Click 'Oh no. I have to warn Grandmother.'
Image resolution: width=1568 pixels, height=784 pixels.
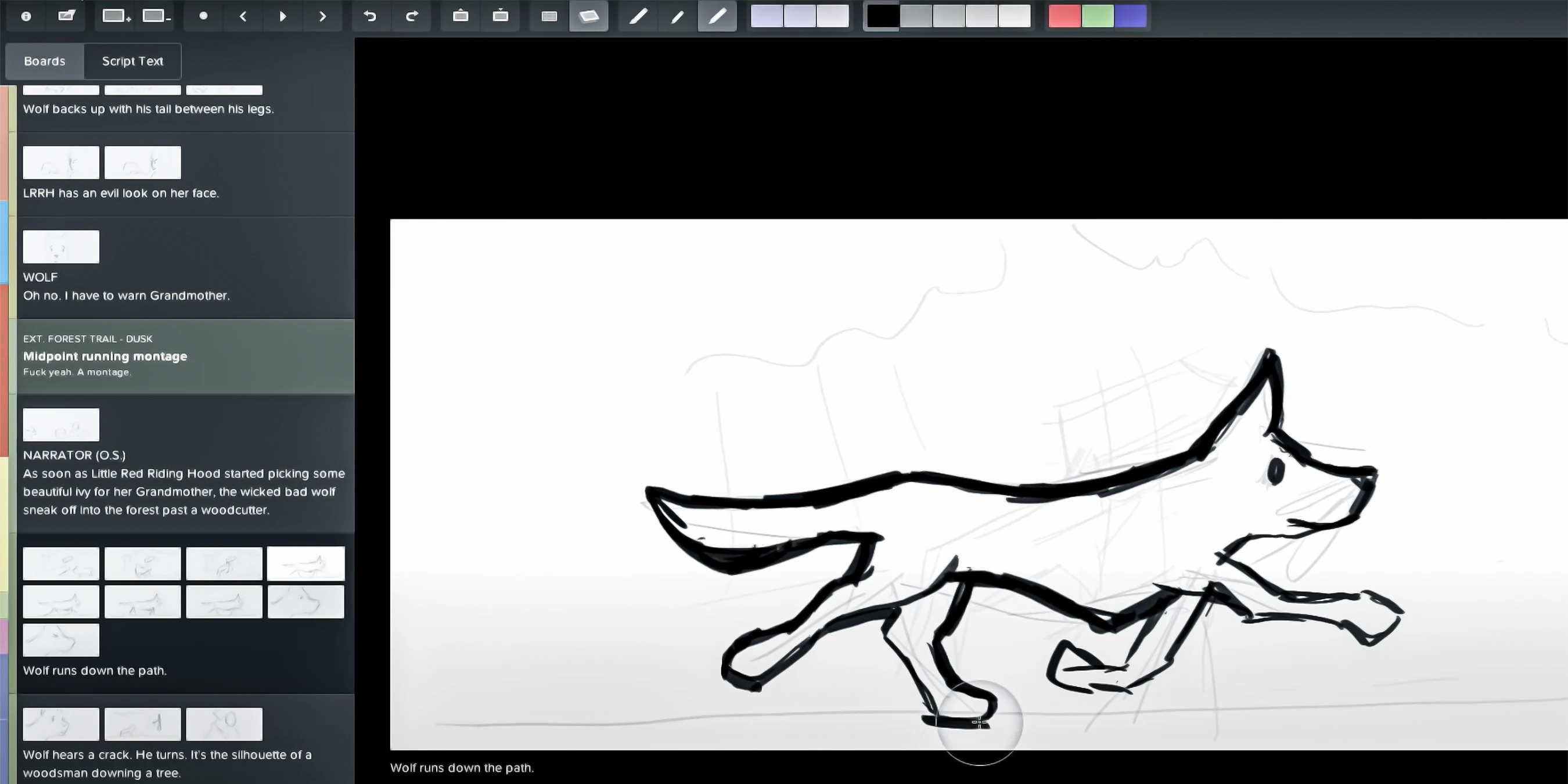point(127,295)
